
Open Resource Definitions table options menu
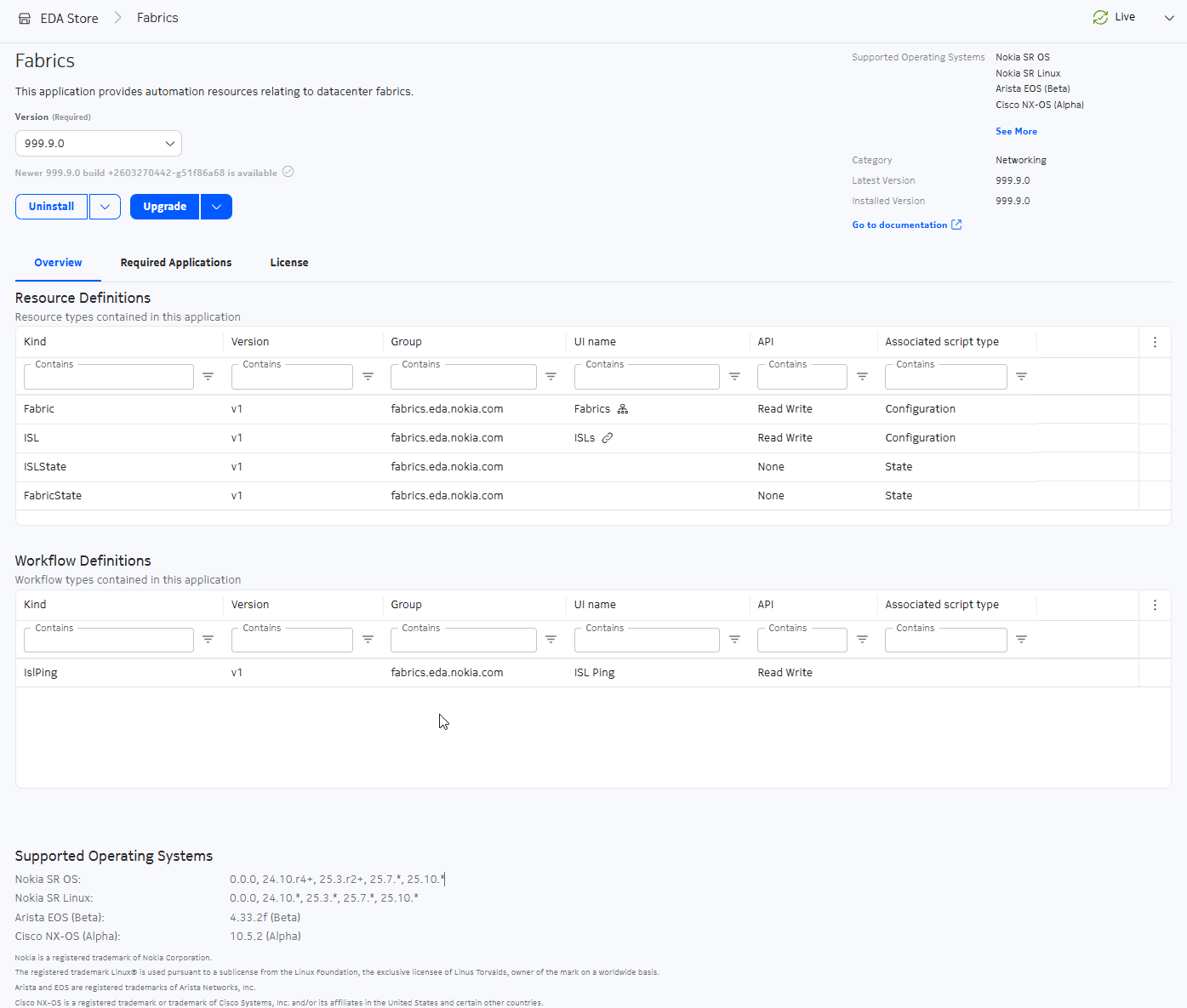pos(1155,342)
